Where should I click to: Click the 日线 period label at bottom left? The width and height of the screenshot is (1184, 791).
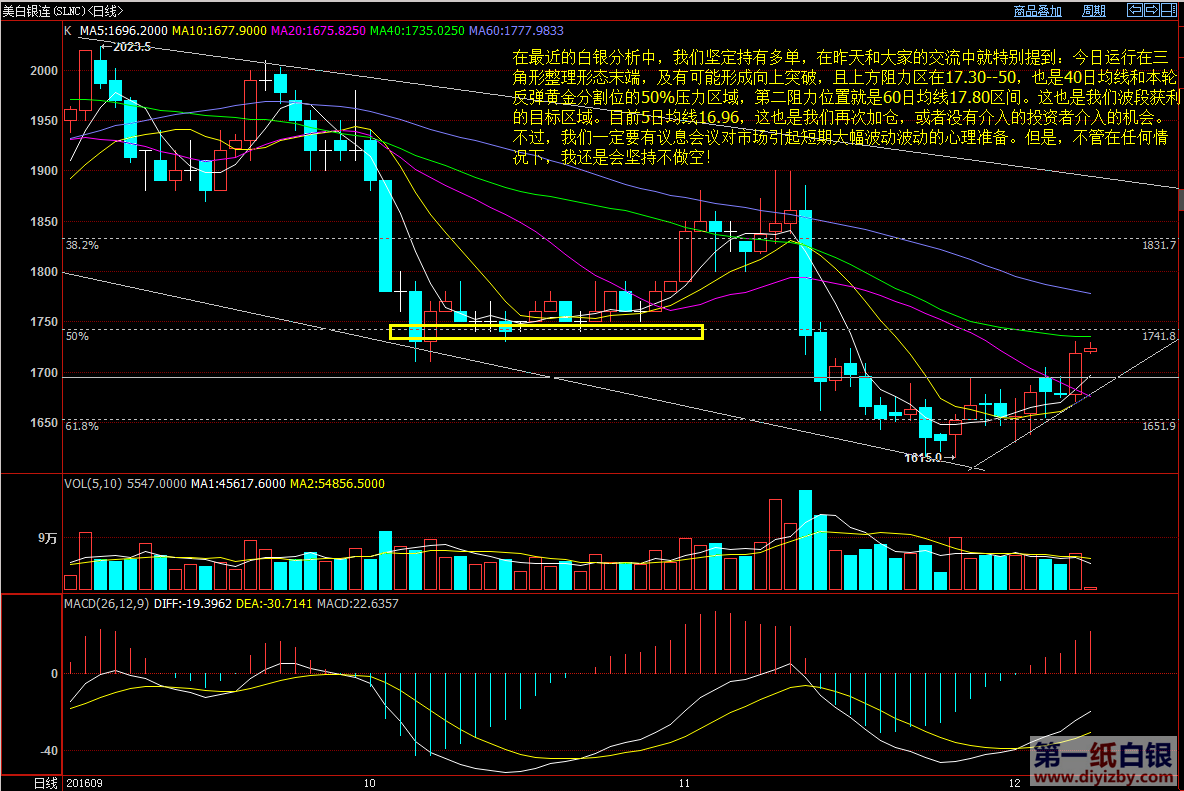(45, 782)
